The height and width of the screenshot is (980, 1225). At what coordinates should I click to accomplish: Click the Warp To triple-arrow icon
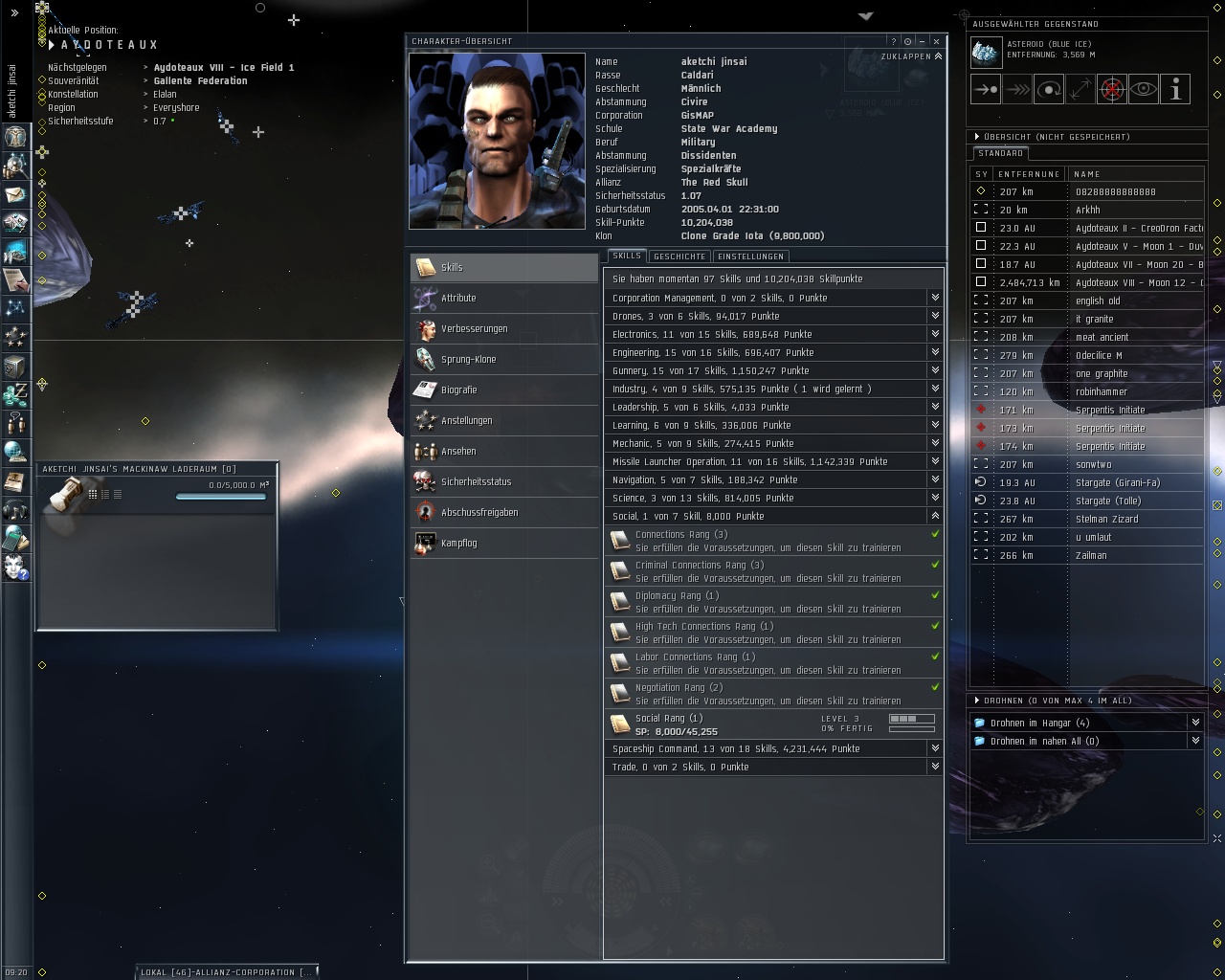tap(1017, 89)
